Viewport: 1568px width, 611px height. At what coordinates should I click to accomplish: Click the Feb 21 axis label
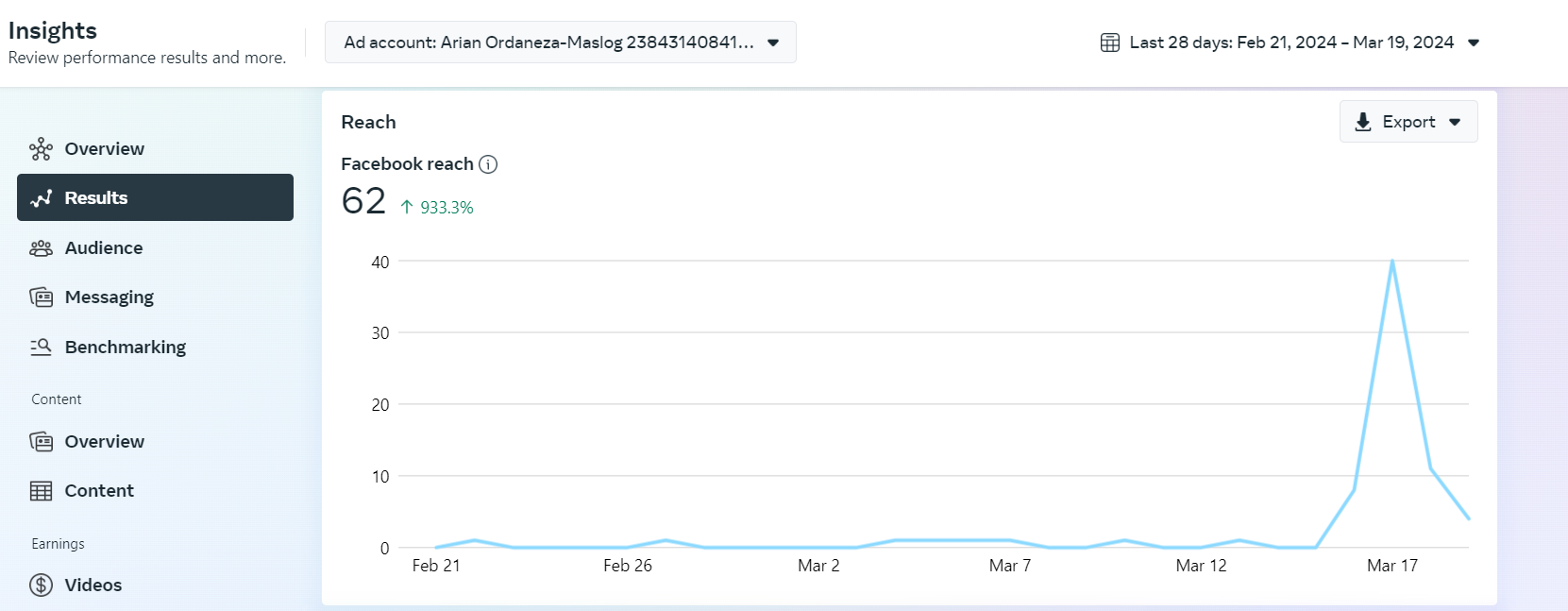coord(436,566)
